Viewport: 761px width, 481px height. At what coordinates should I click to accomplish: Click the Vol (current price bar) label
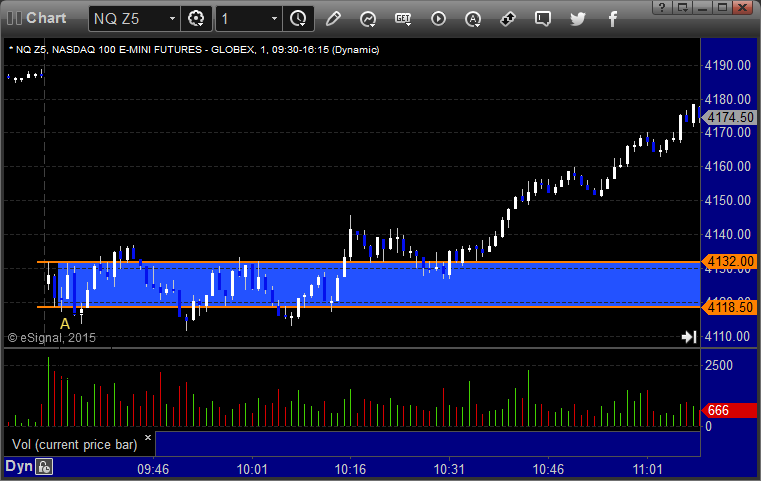74,444
